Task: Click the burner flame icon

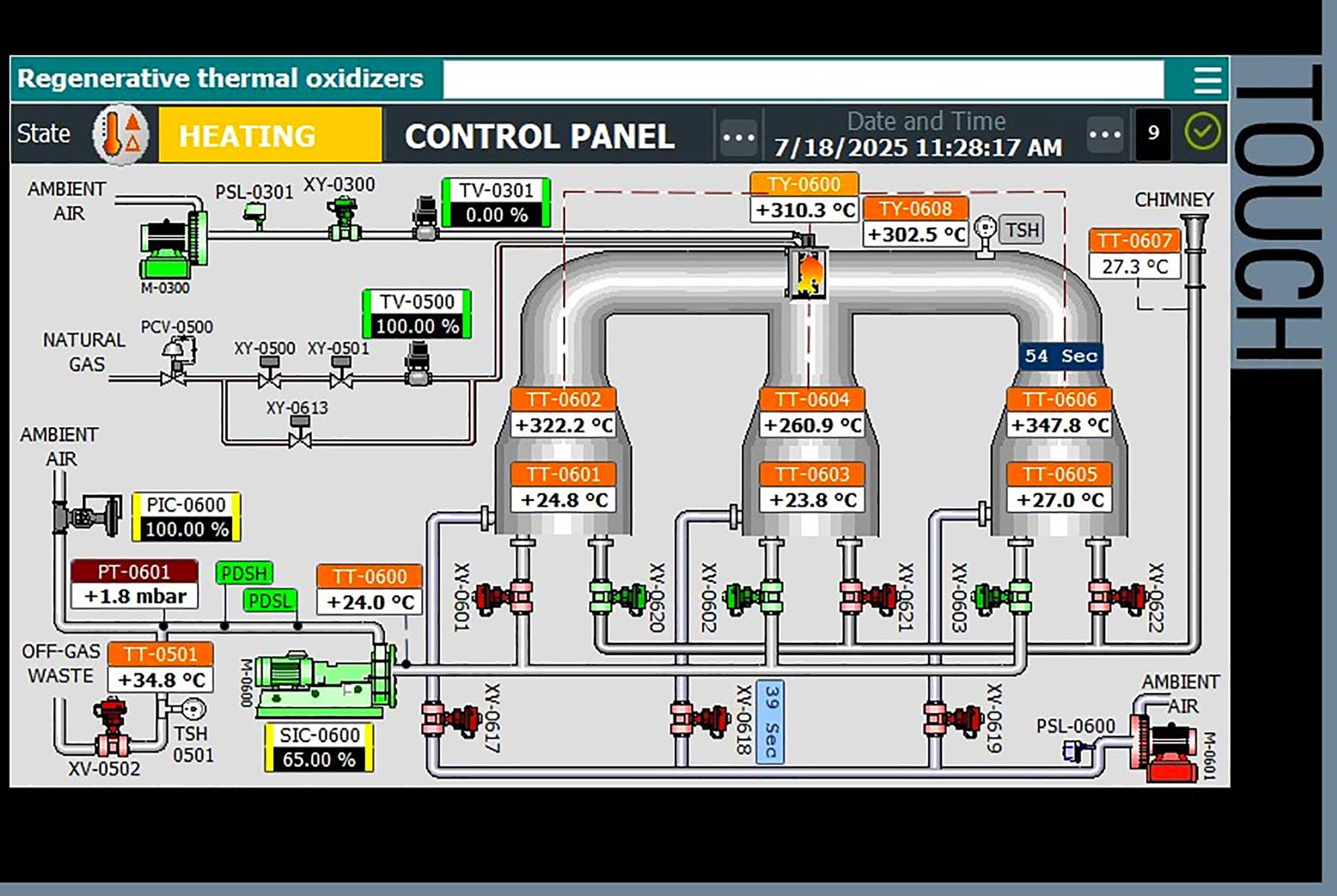Action: (x=808, y=271)
